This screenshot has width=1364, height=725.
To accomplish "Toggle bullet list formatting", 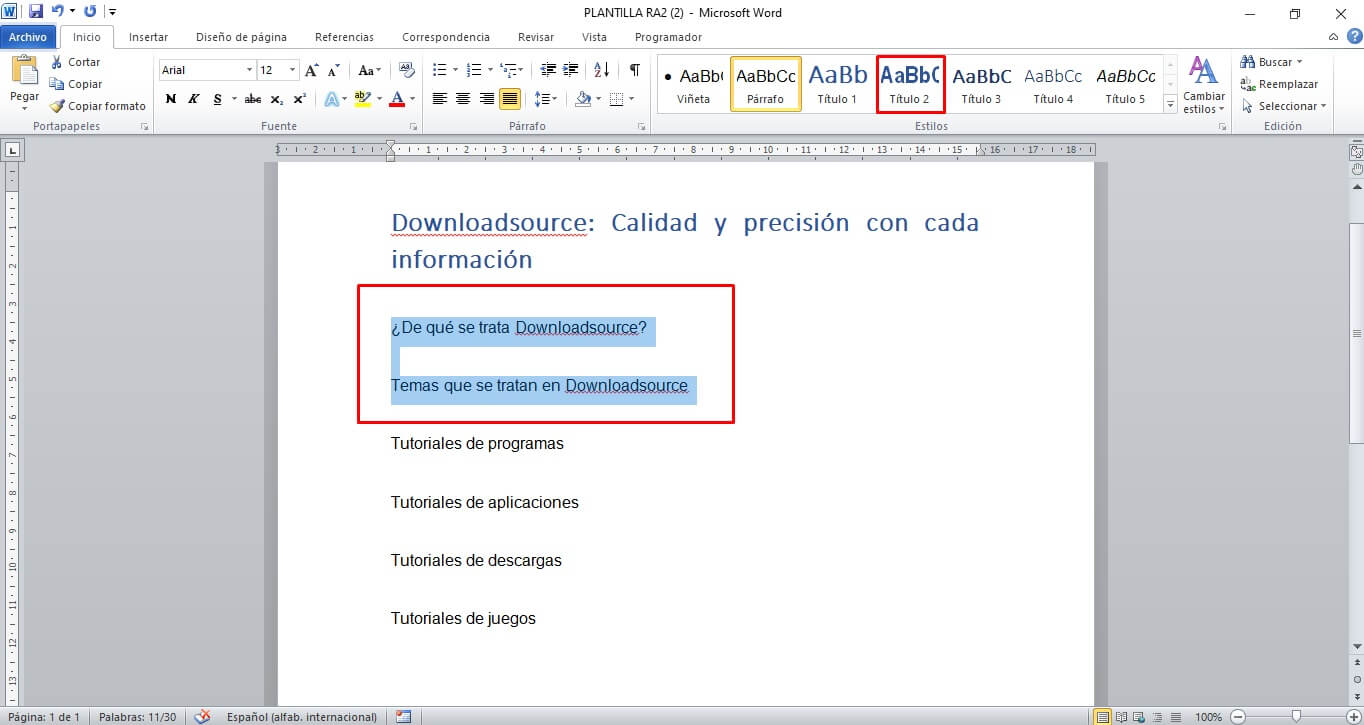I will pyautogui.click(x=438, y=70).
